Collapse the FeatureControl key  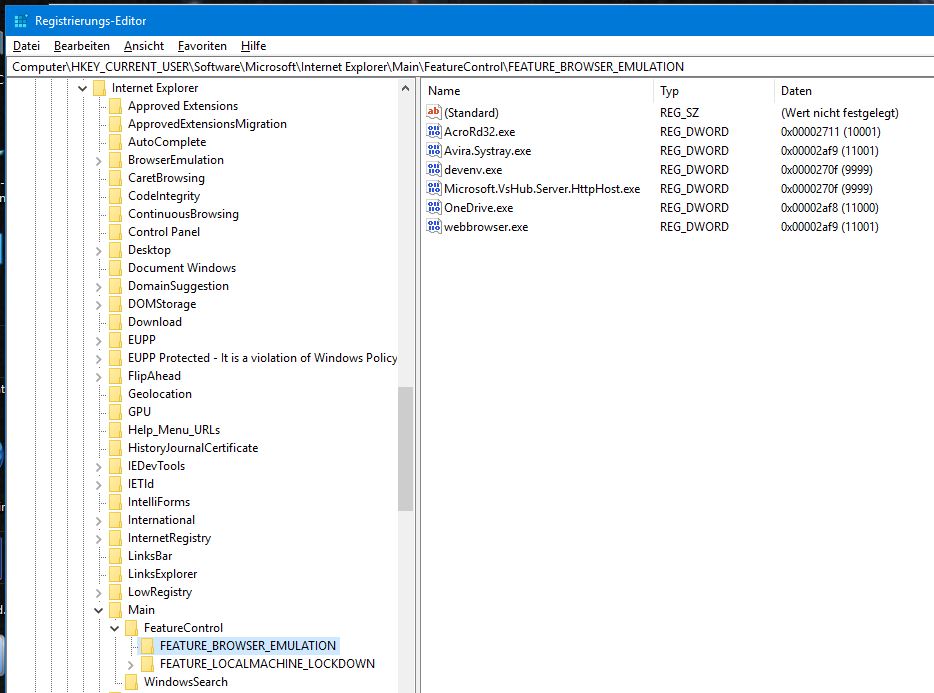pos(114,628)
